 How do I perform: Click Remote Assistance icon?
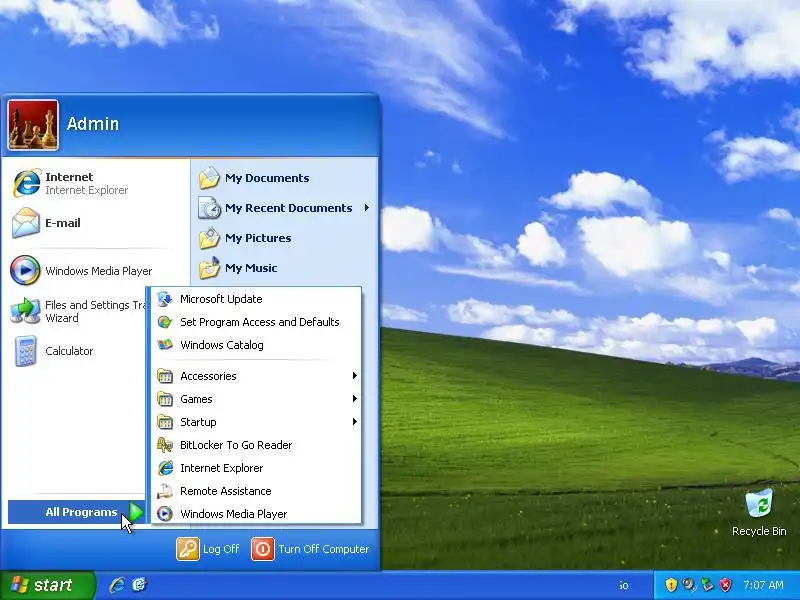(165, 491)
